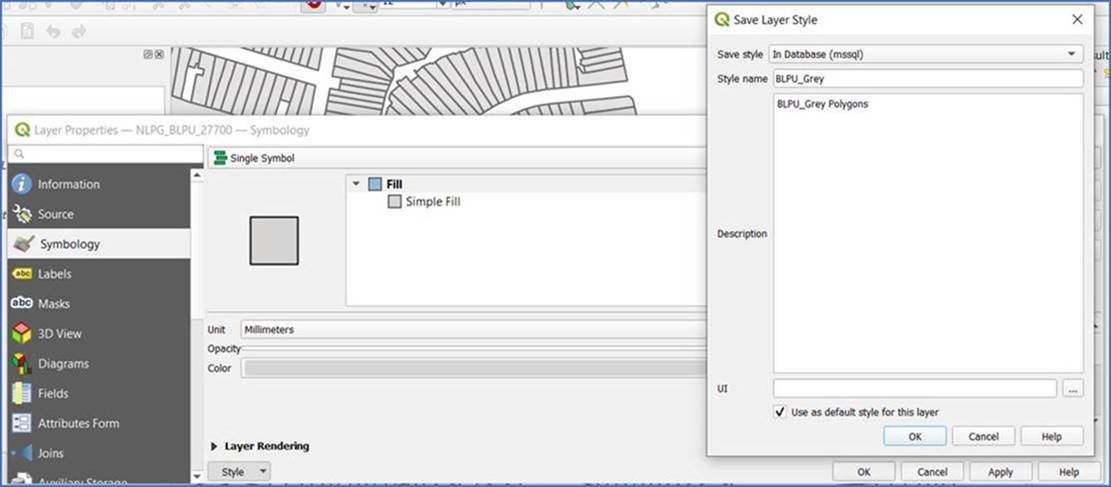This screenshot has width=1111, height=487.
Task: Toggle Use as default style checkbox
Action: (x=780, y=412)
